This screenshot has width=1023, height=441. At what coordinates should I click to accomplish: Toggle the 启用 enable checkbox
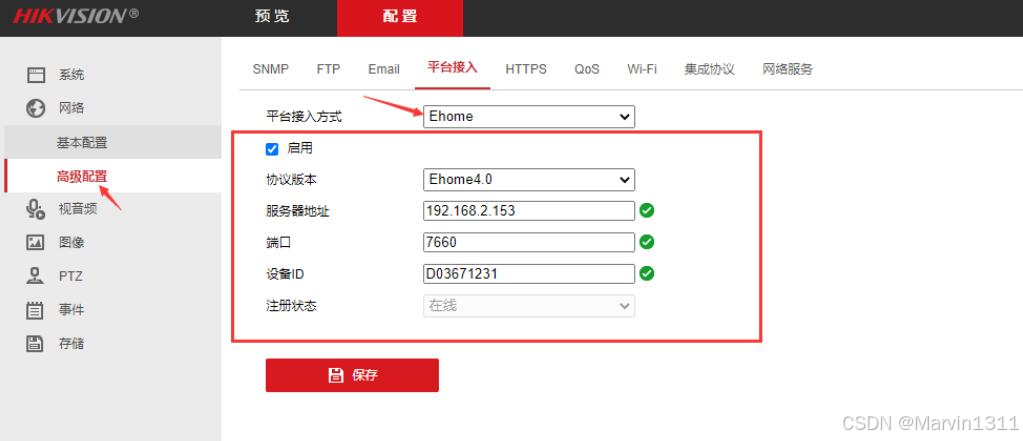(272, 149)
